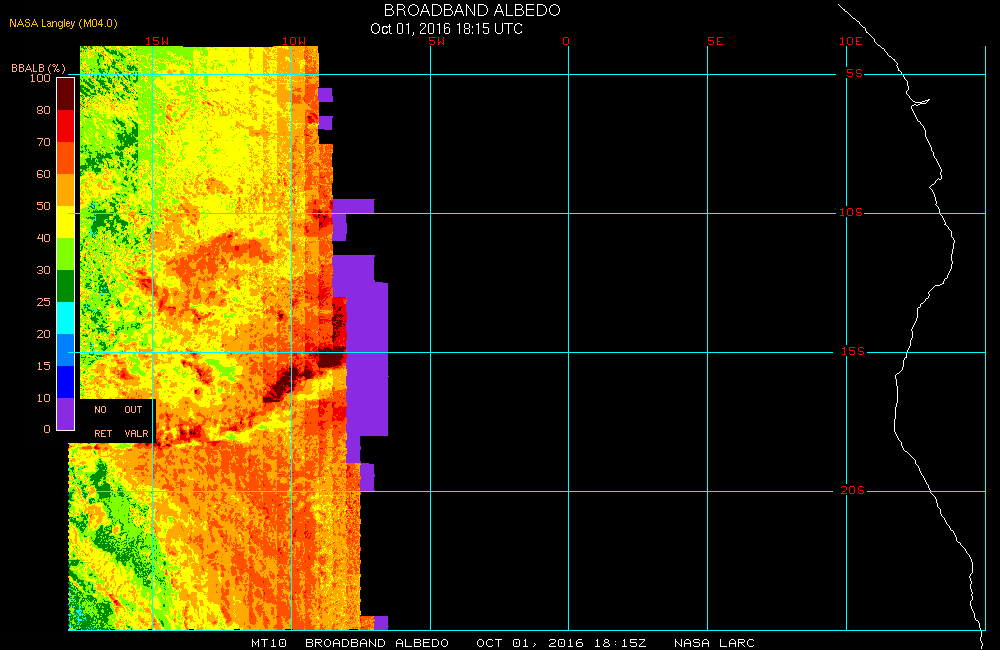Screen dimensions: 1000x650
Task: Click the NO RET legend label
Action: (x=102, y=422)
